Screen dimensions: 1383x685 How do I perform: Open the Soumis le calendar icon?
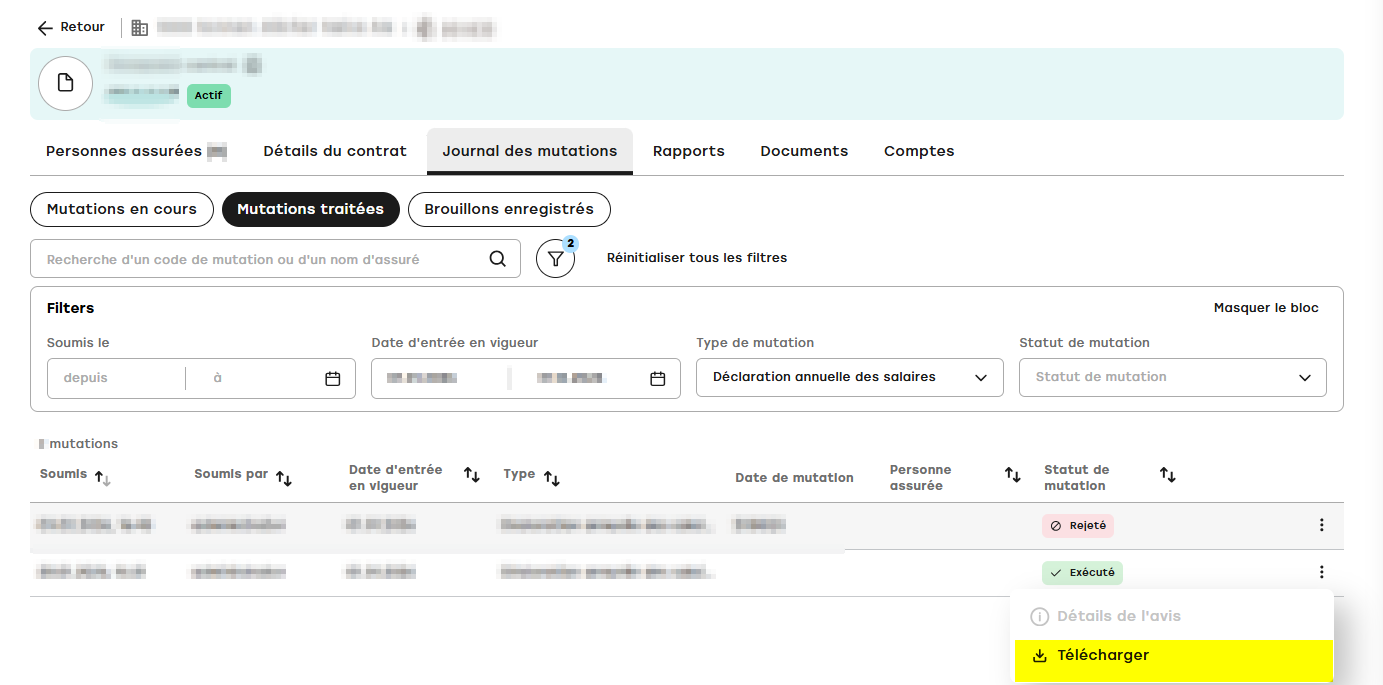pos(333,379)
